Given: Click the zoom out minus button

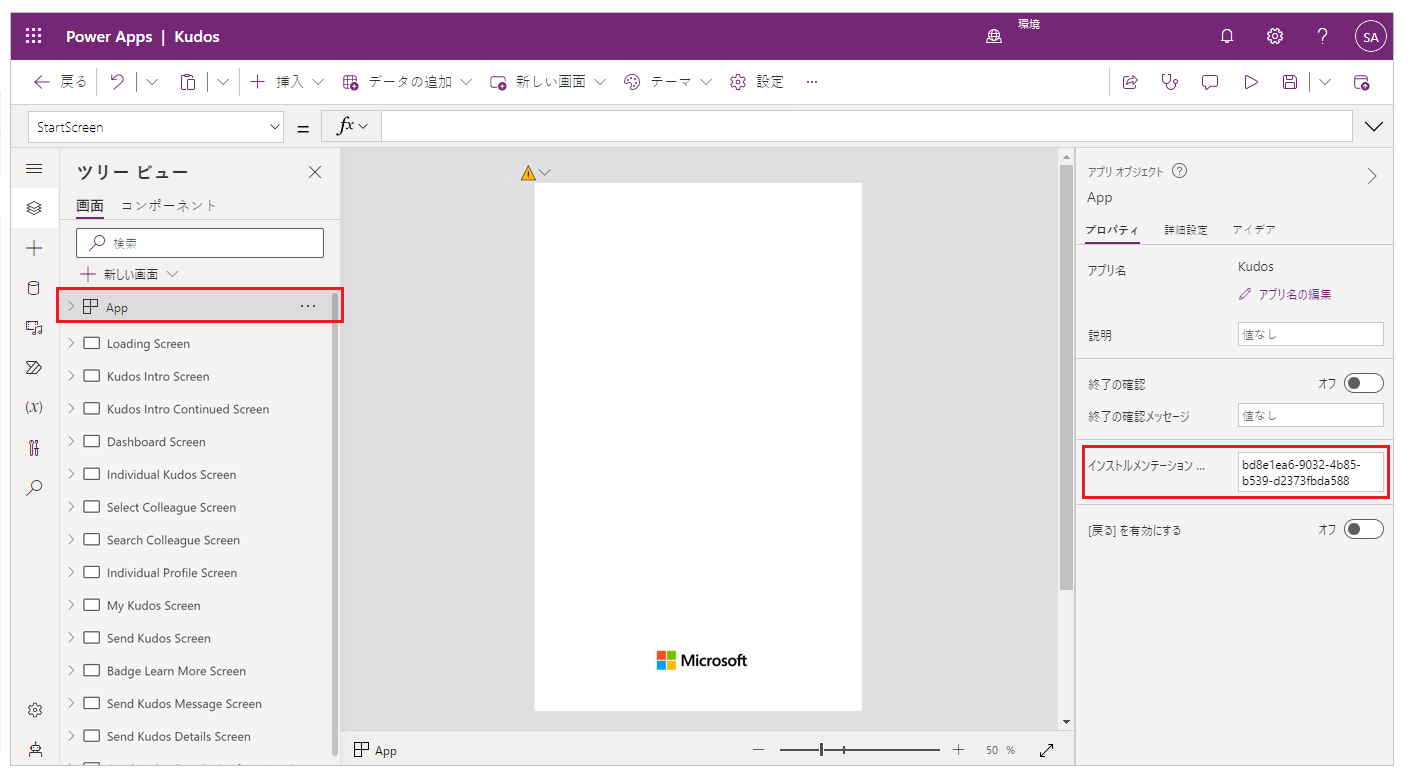Looking at the screenshot, I should [758, 750].
